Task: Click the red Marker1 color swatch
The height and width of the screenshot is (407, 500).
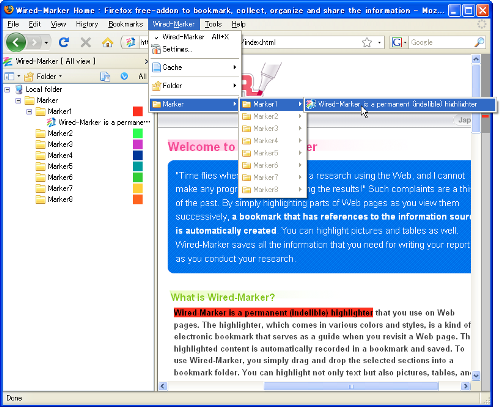Action: tap(138, 111)
